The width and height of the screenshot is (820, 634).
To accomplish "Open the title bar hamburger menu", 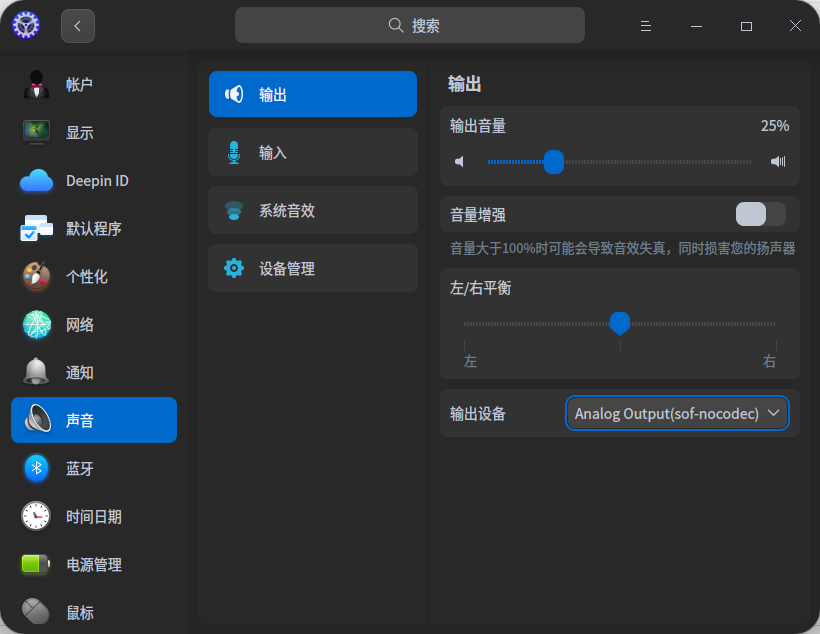I will pyautogui.click(x=646, y=26).
